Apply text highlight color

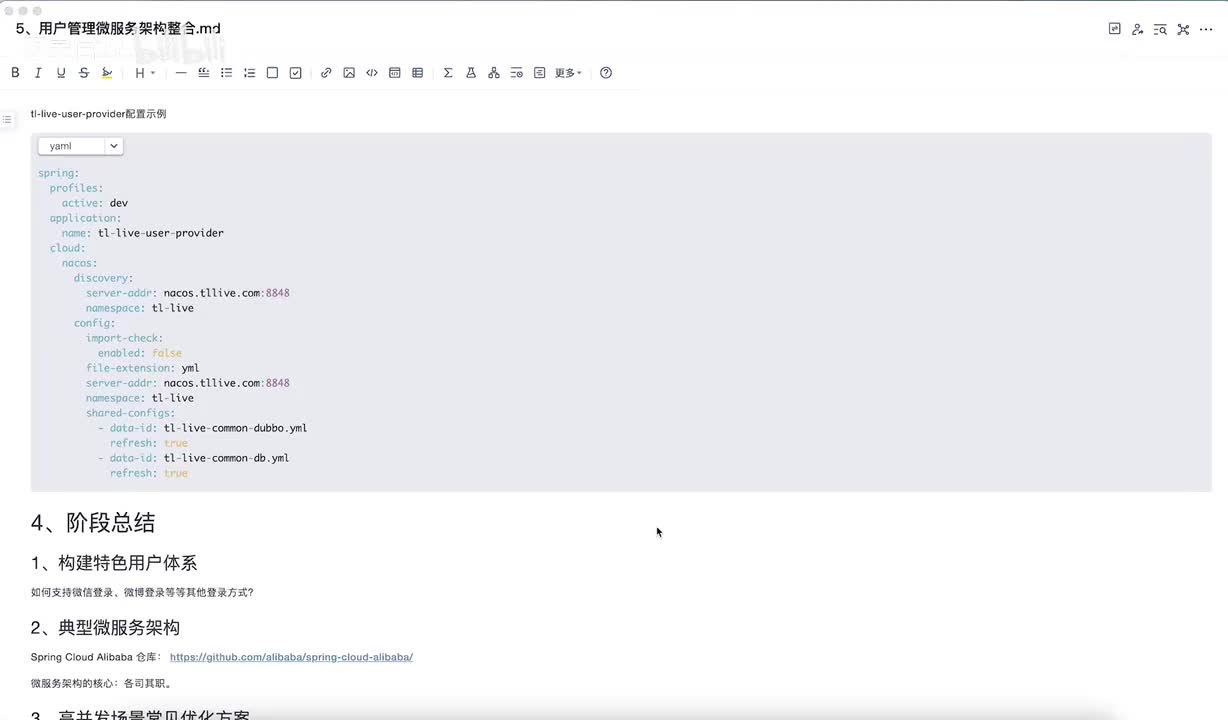tap(107, 73)
